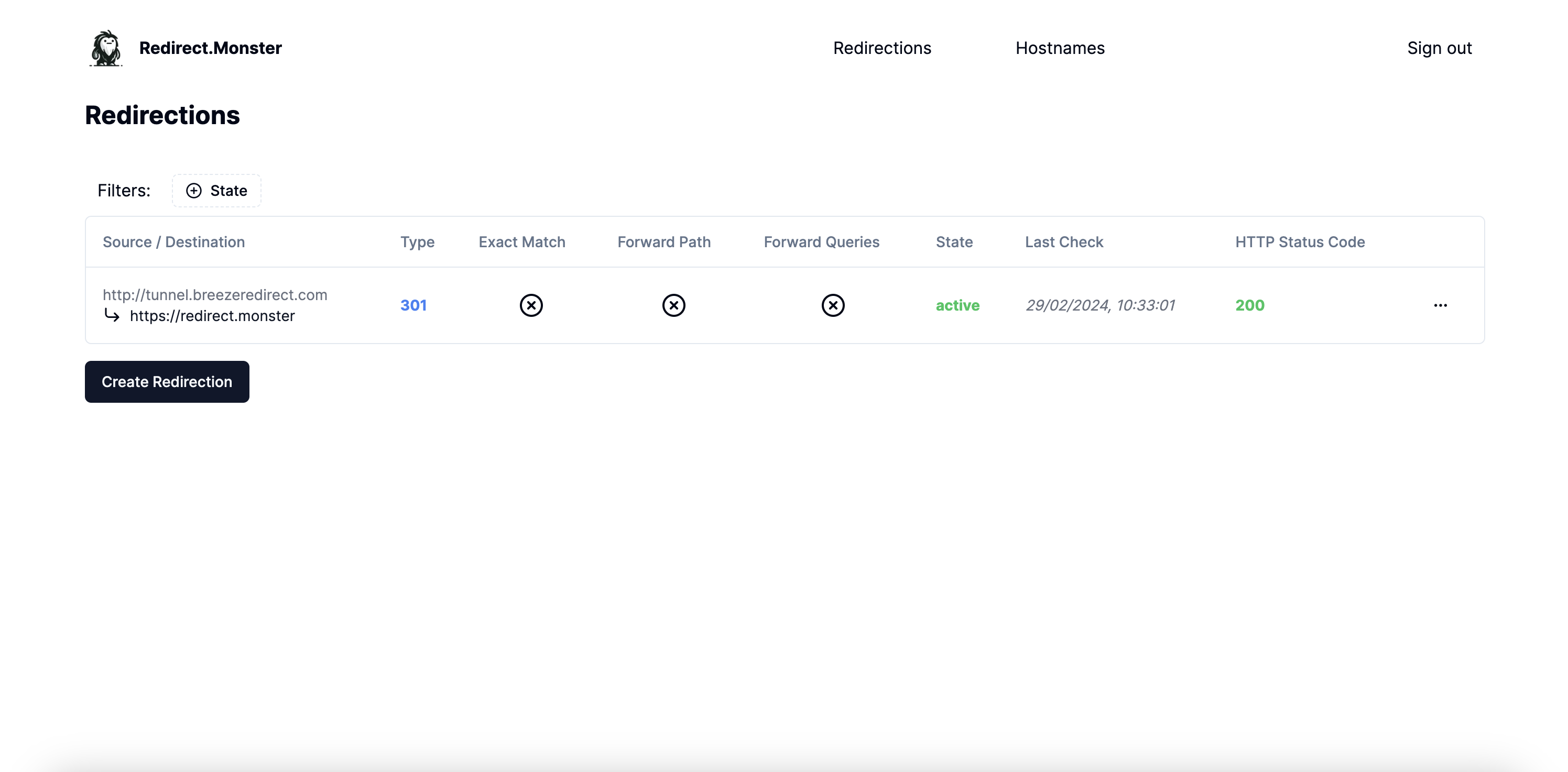Screen dimensions: 1568x772
Task: Click destination https://redirect.monster
Action: tap(212, 316)
